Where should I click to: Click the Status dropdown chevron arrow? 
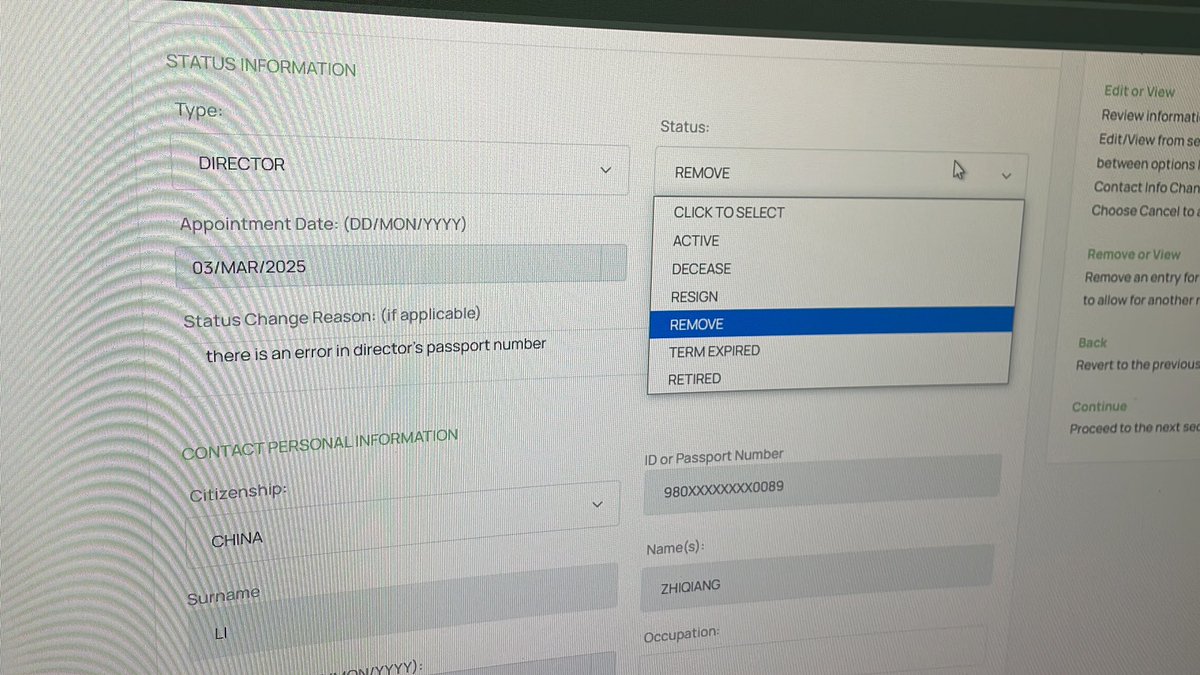[1006, 176]
